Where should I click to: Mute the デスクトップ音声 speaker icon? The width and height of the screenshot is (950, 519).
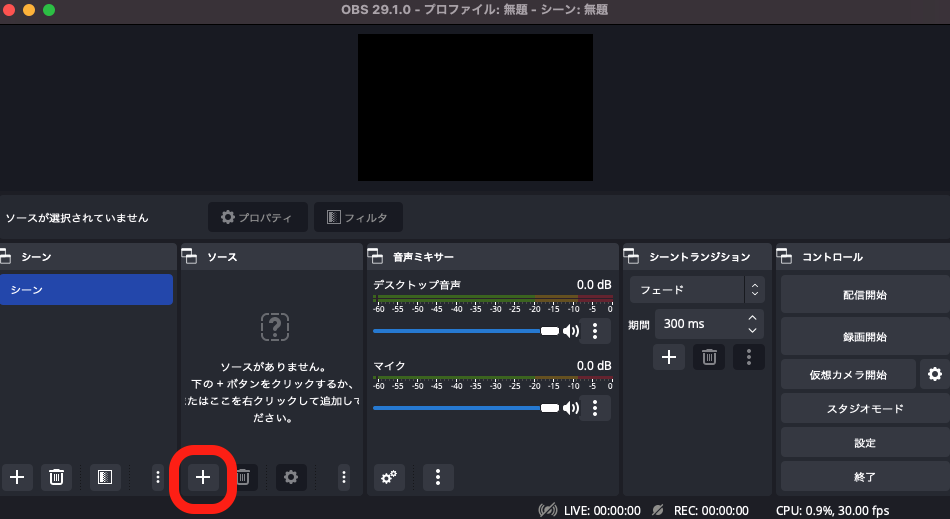pos(571,331)
